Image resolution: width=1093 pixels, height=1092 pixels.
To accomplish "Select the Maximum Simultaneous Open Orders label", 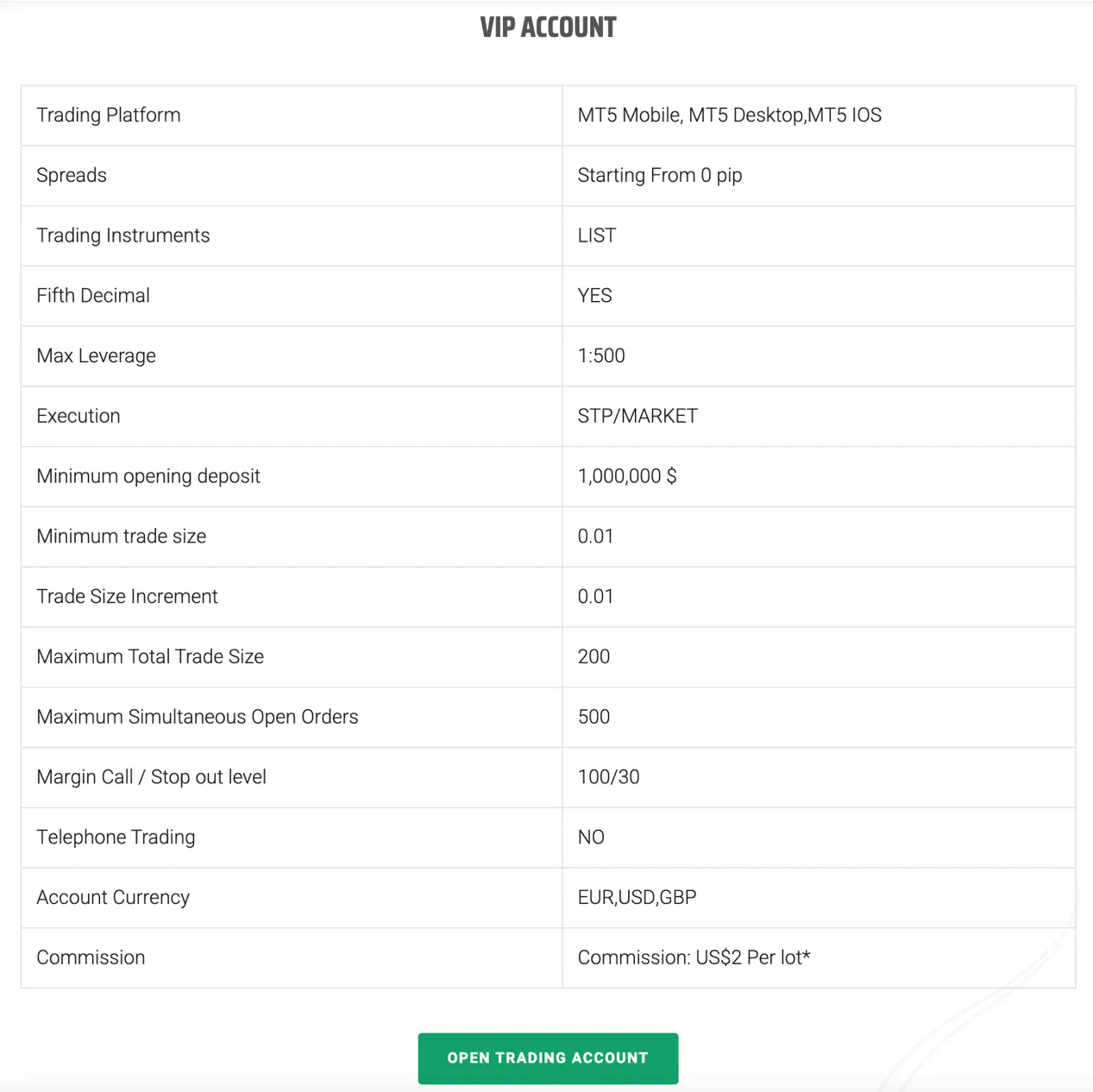I will 198,717.
